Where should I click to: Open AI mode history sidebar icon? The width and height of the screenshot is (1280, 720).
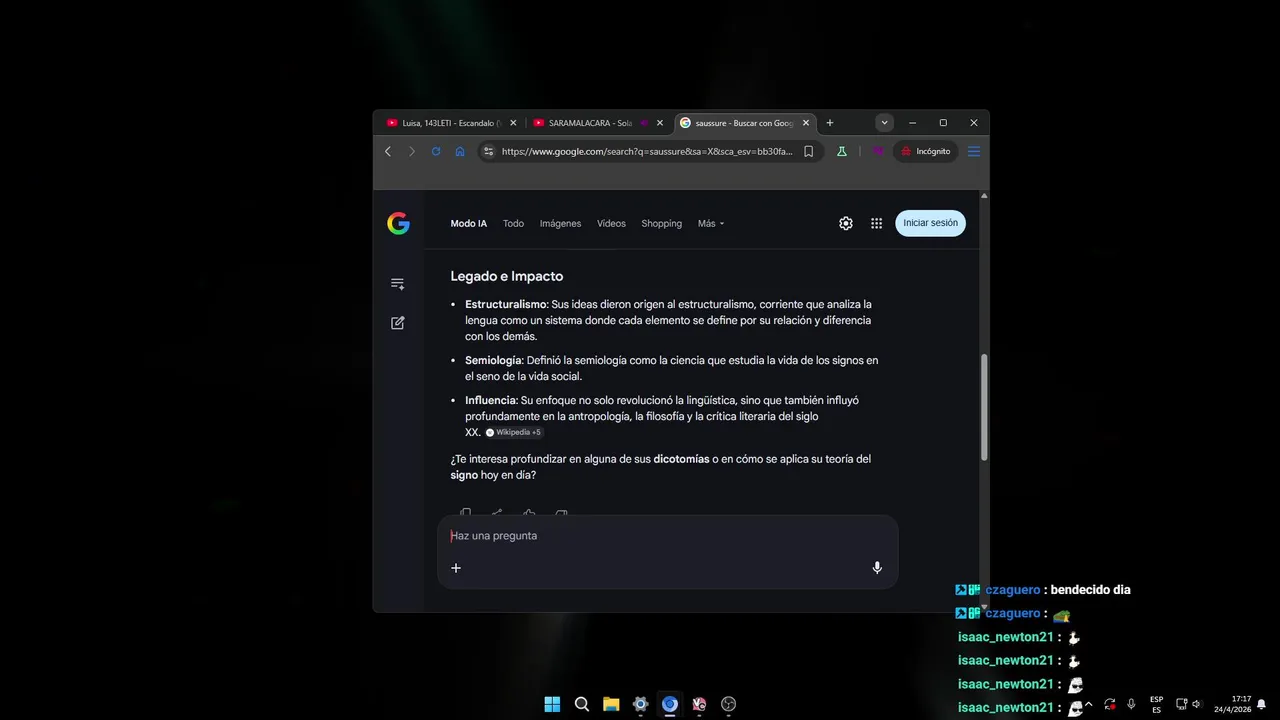pos(398,284)
